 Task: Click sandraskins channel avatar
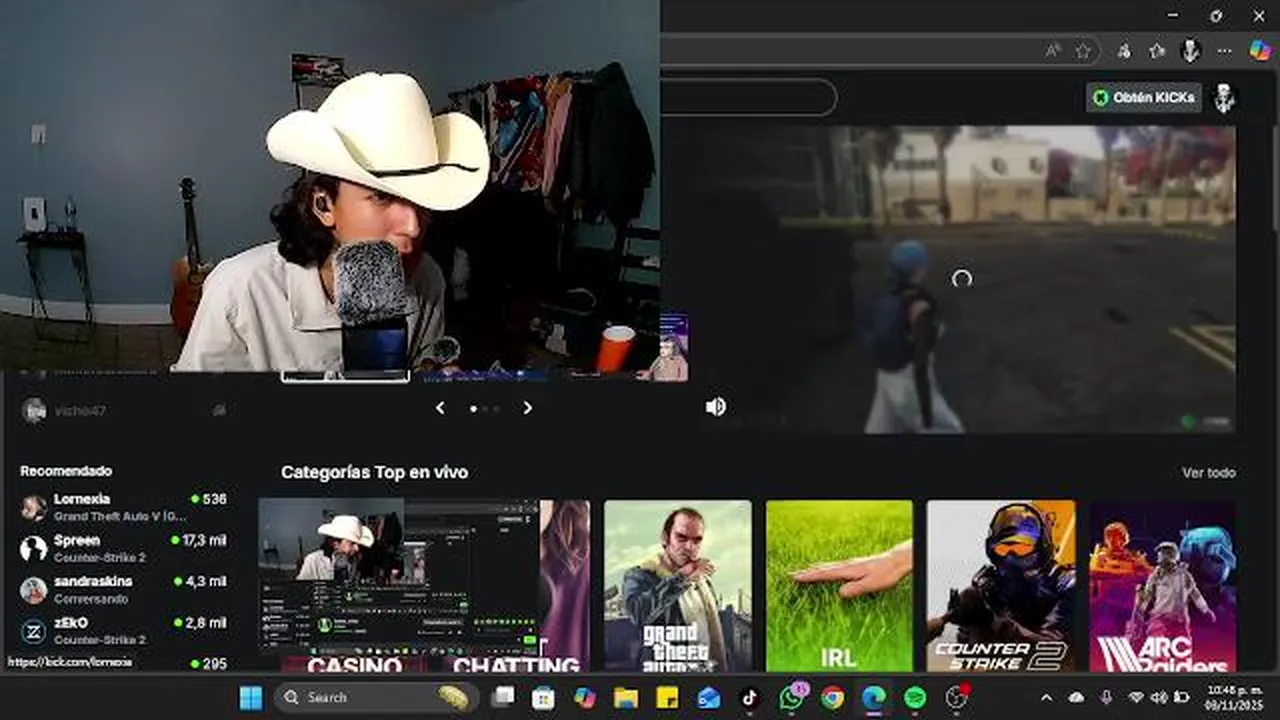coord(34,589)
